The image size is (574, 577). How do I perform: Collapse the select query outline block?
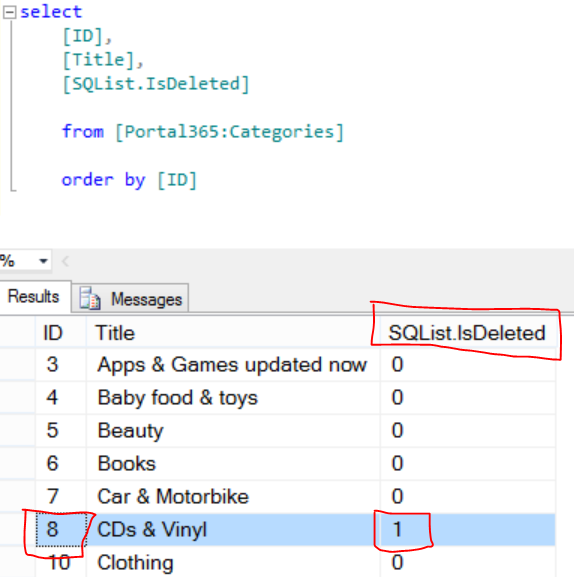(x=10, y=13)
